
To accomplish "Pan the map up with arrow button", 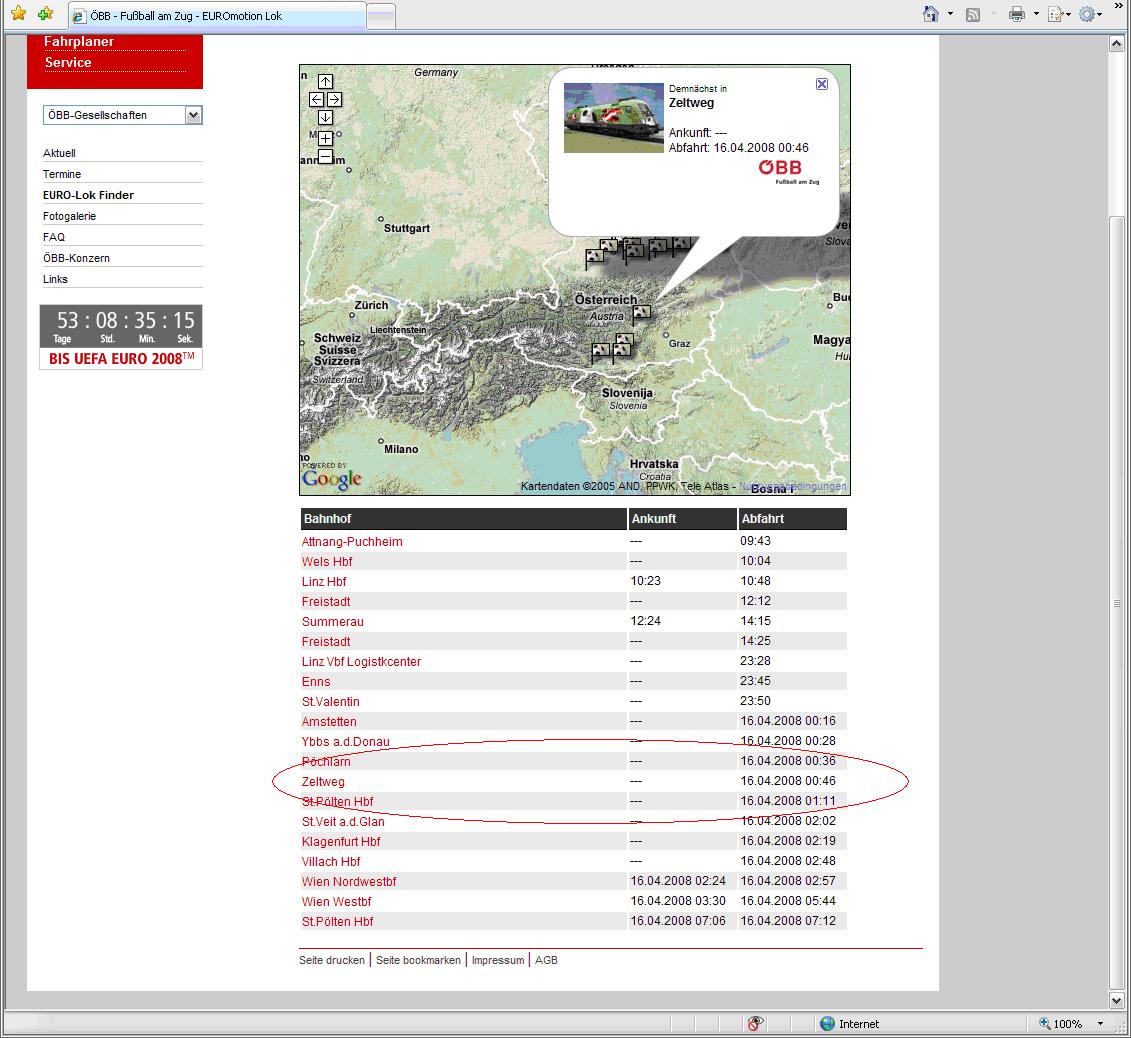I will 325,82.
